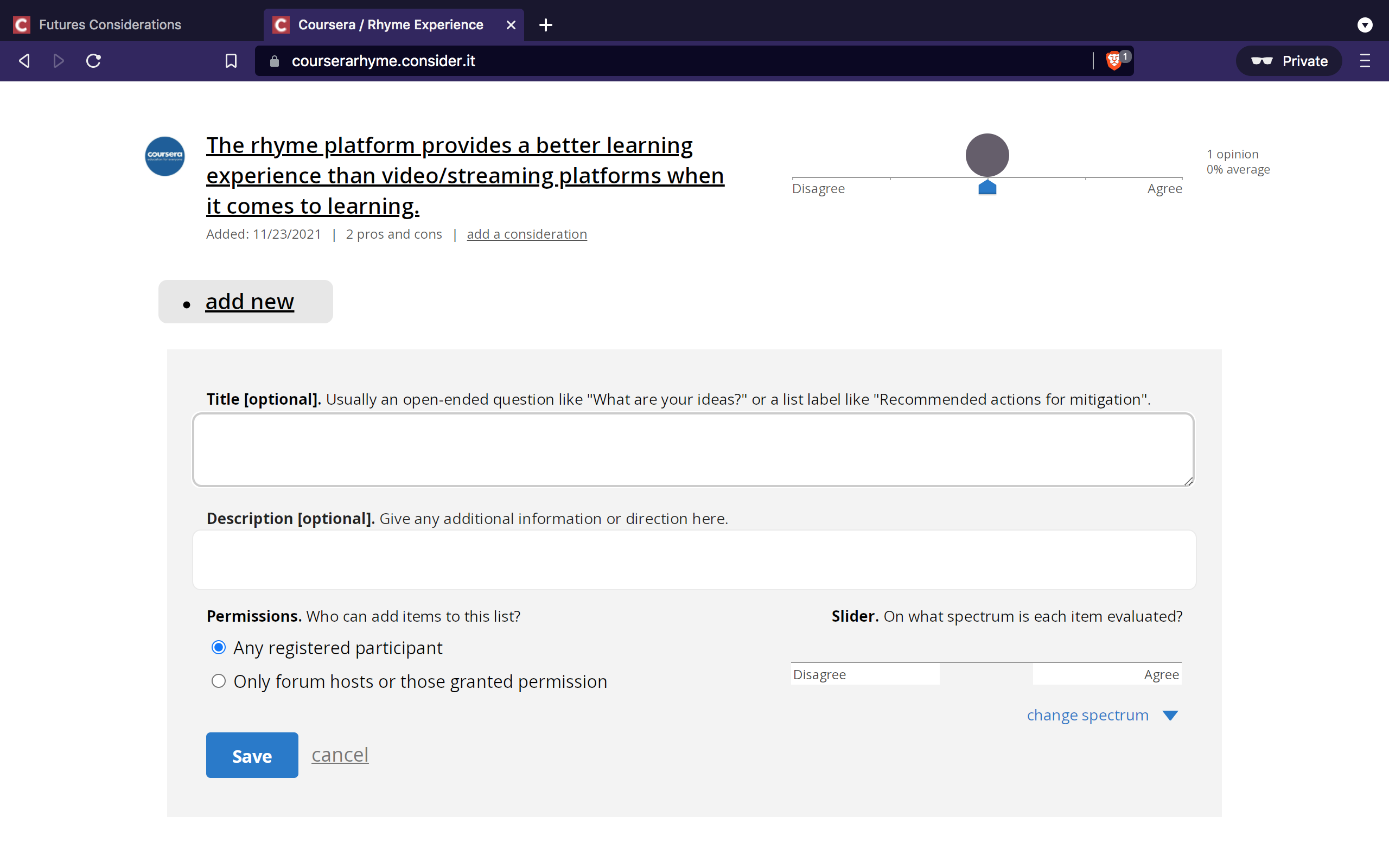Open the add a consideration link

tap(526, 234)
